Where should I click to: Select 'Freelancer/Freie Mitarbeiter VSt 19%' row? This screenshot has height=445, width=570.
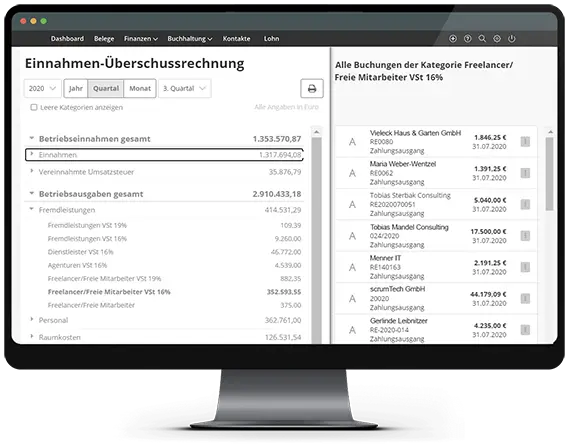point(174,278)
